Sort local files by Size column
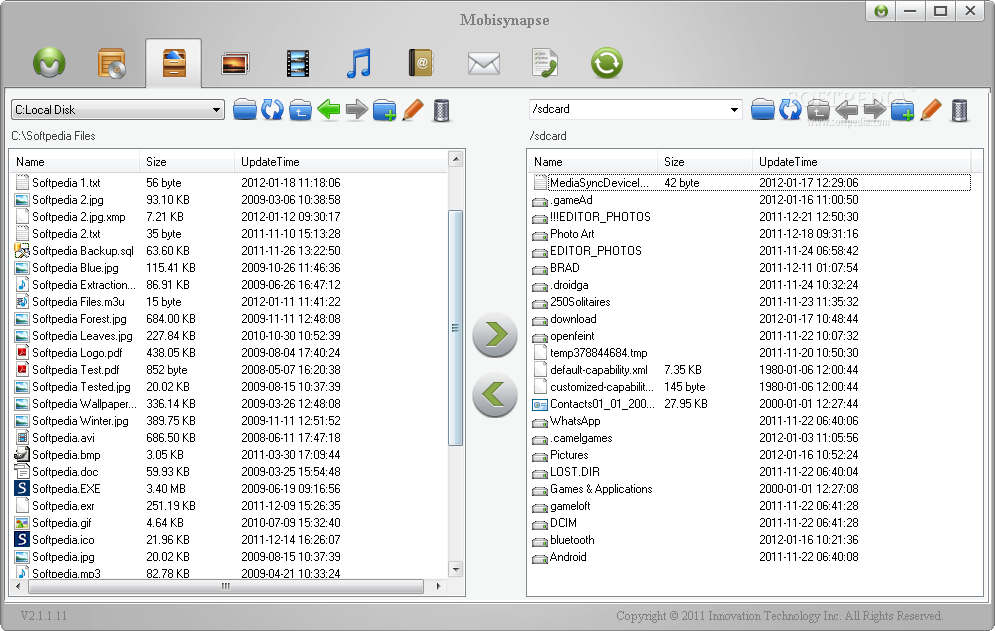Viewport: 995px width, 631px height. click(x=187, y=162)
